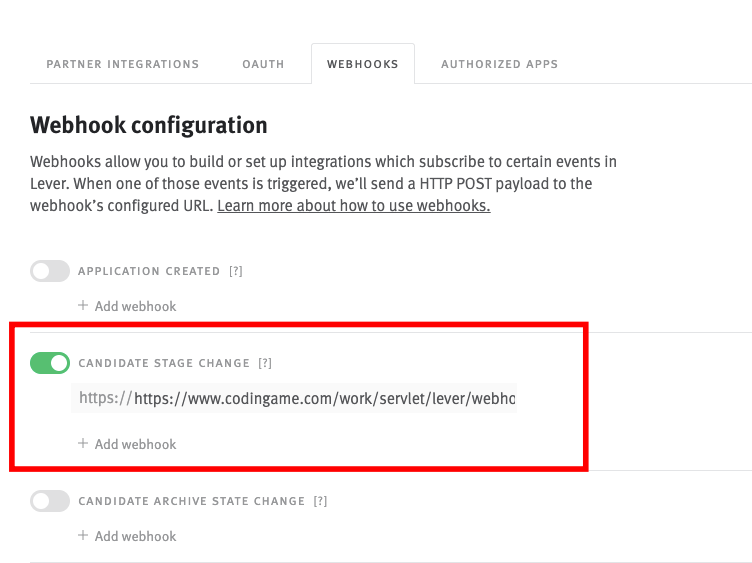Switch to the Partner Integrations tab
This screenshot has height=563, width=752.
[123, 64]
